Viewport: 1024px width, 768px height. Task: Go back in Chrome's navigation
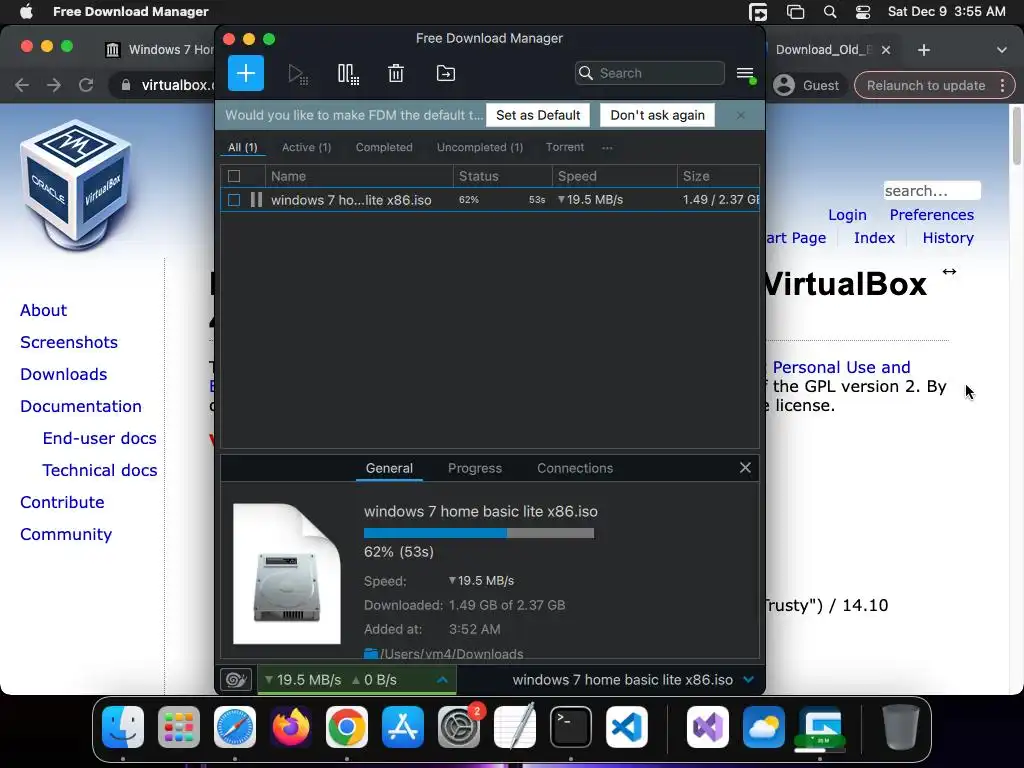[22, 85]
